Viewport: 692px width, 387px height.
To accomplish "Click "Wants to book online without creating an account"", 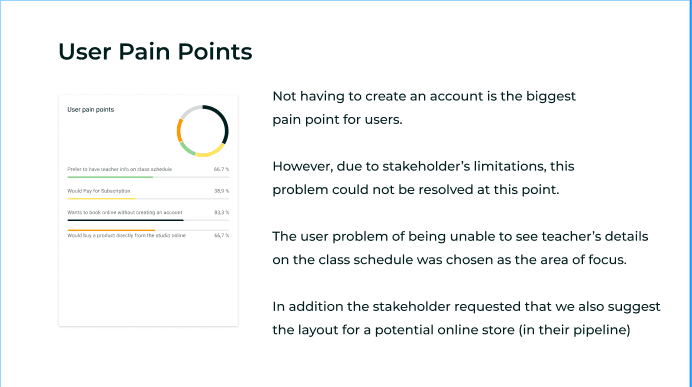I will [124, 212].
